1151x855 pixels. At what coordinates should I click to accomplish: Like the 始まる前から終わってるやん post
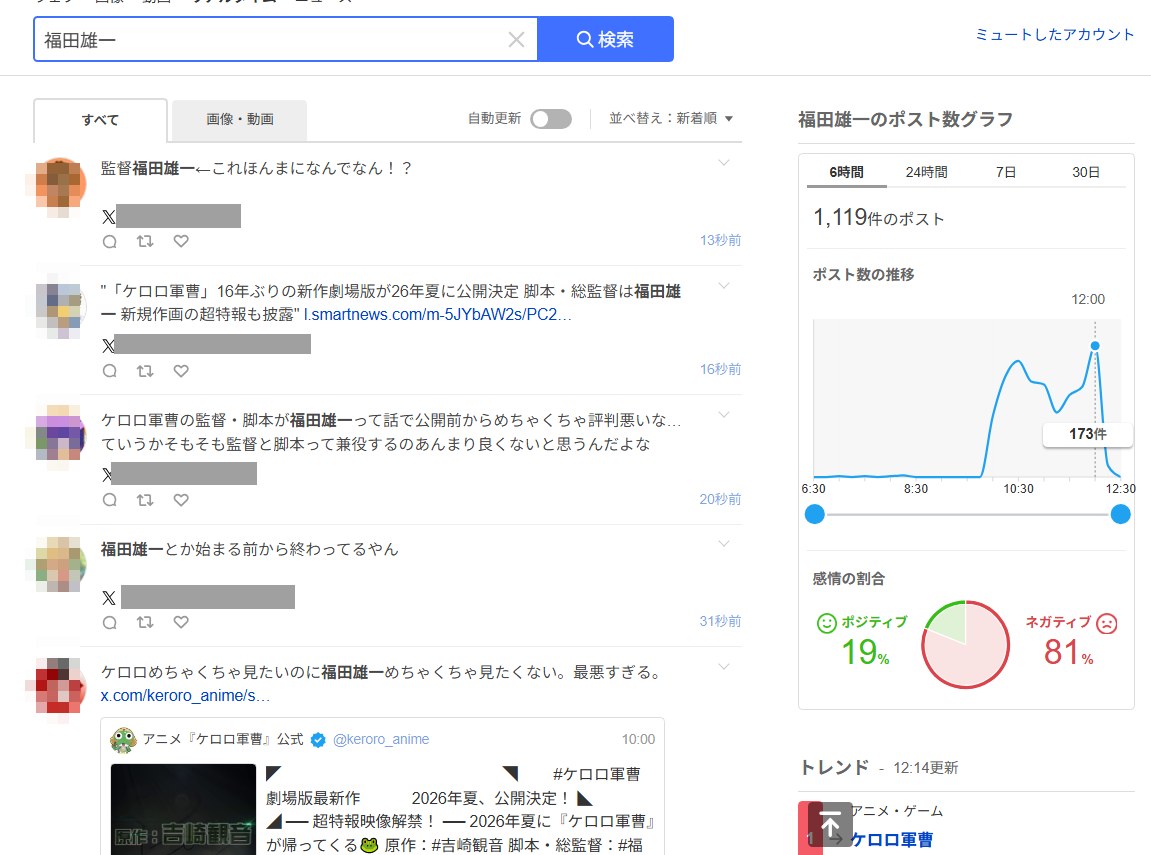[181, 622]
